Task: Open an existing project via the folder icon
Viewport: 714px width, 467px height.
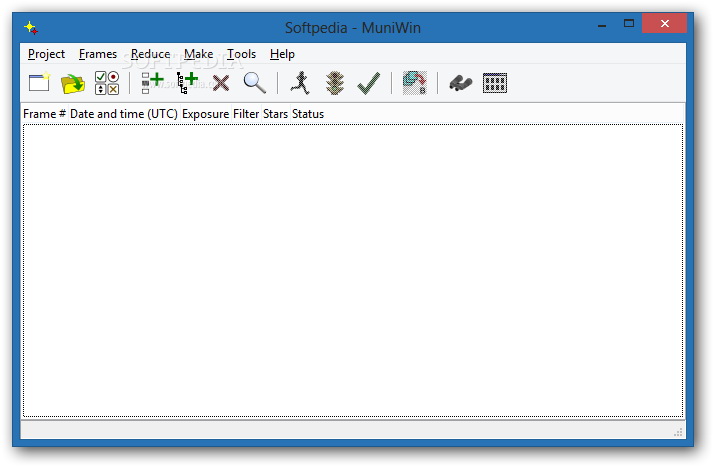Action: point(73,83)
